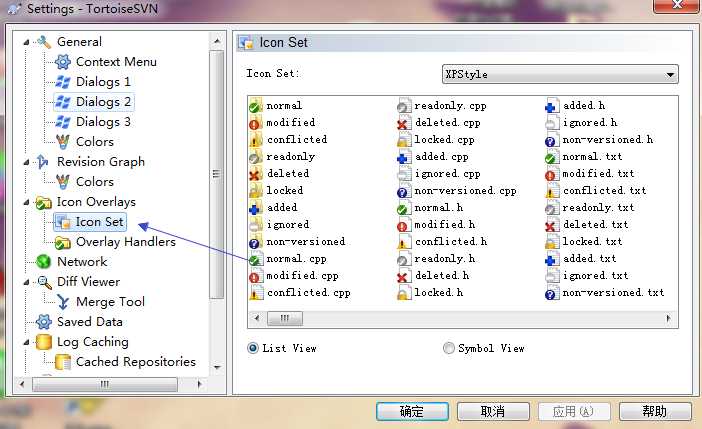
Task: Click the question mark icon beside 'non-versioned'
Action: 255,242
